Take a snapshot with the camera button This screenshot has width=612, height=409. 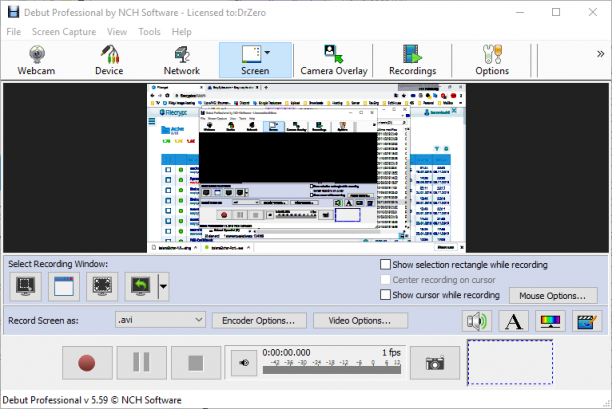pyautogui.click(x=435, y=363)
